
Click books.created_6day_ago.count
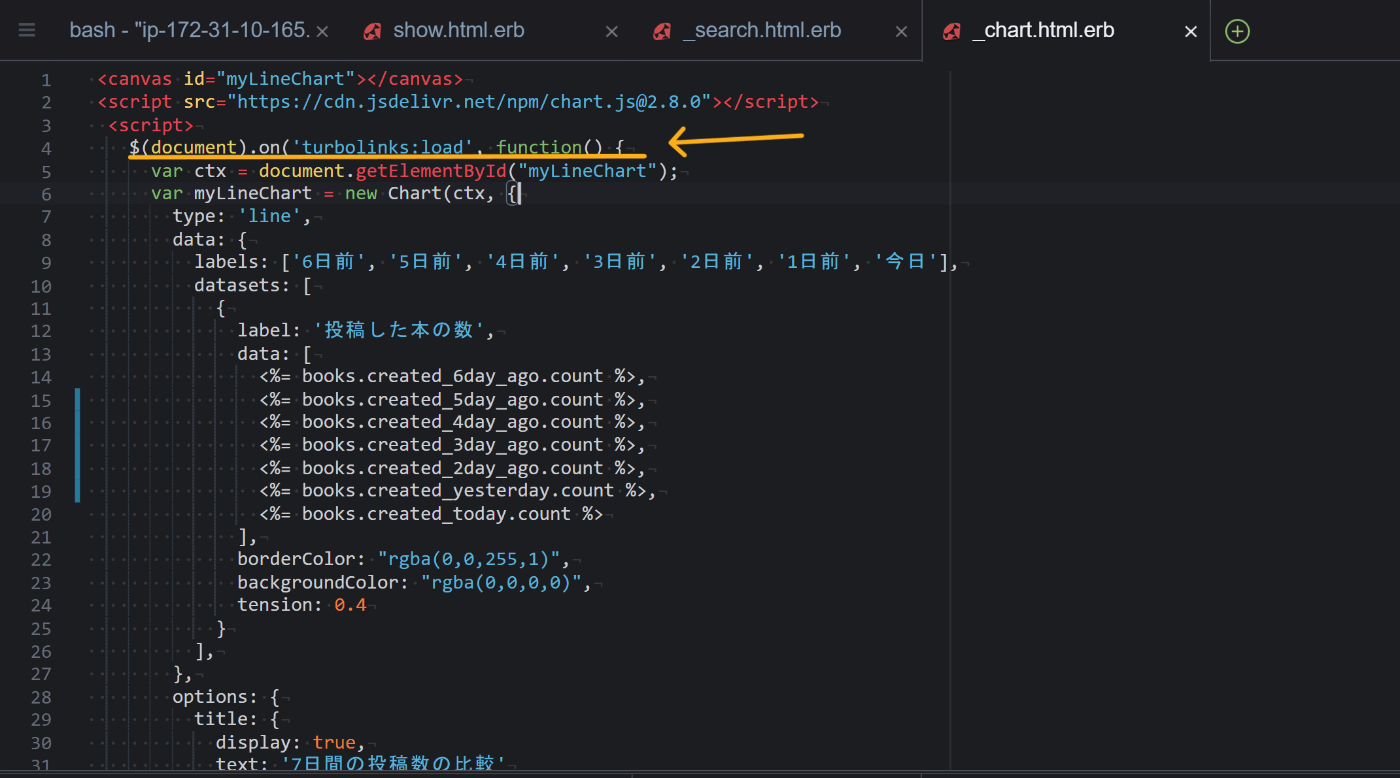pos(452,377)
